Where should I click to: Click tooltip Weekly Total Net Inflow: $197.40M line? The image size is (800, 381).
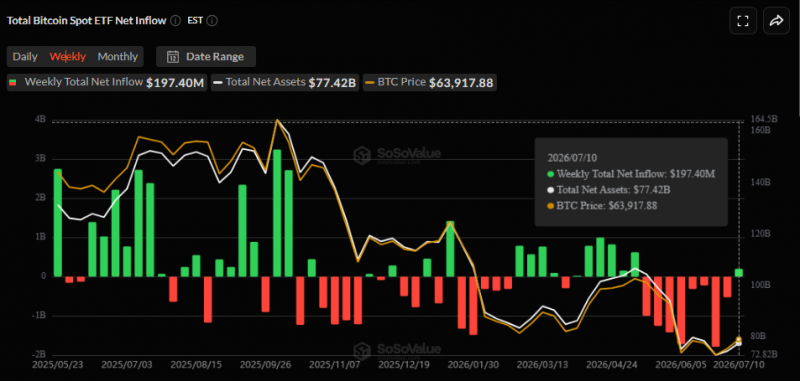631,174
